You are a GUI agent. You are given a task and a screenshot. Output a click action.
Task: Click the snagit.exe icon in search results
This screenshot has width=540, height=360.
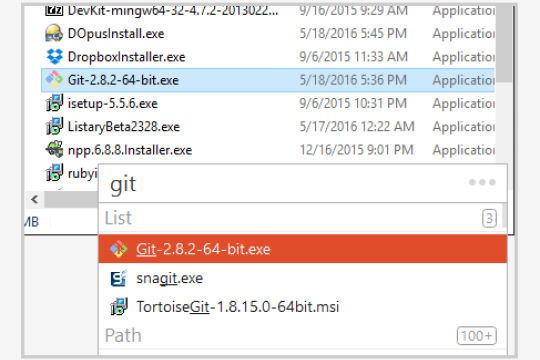tap(119, 278)
